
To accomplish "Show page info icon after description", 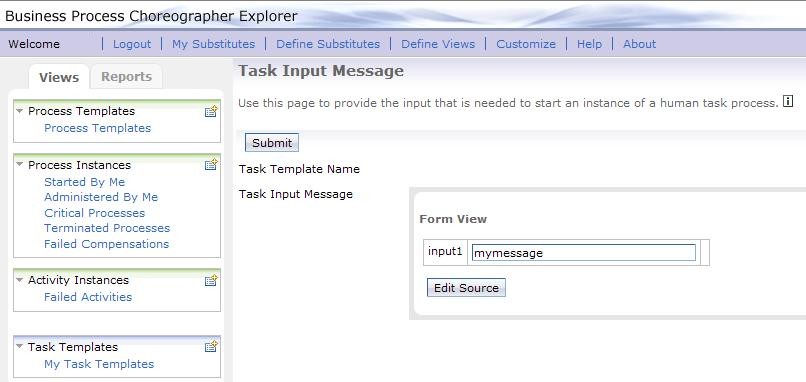I will point(787,101).
